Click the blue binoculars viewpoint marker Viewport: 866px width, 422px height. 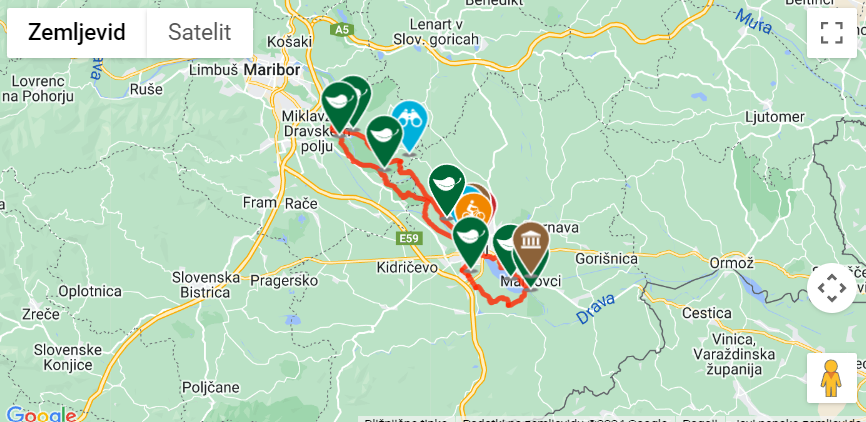410,122
